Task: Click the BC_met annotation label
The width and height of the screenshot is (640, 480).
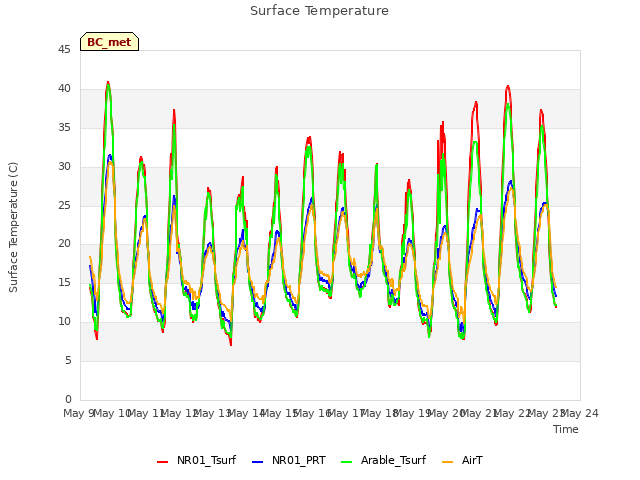Action: tap(109, 42)
